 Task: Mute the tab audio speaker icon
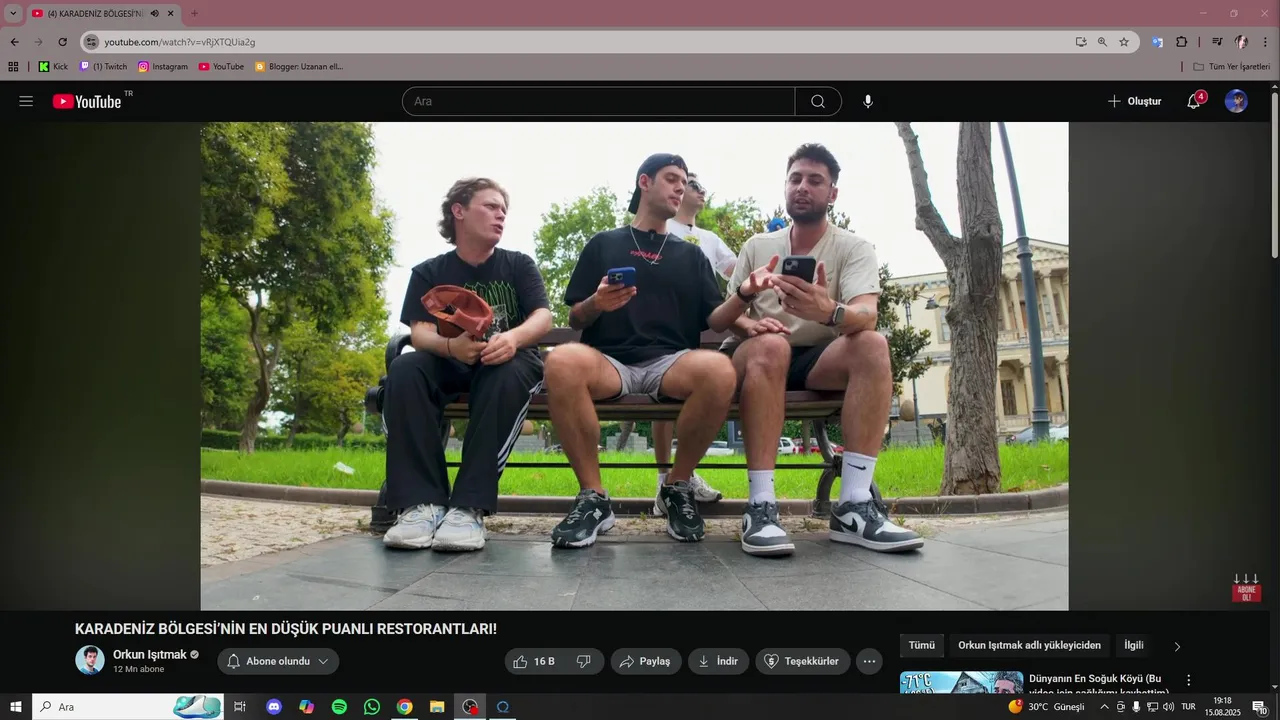155,13
